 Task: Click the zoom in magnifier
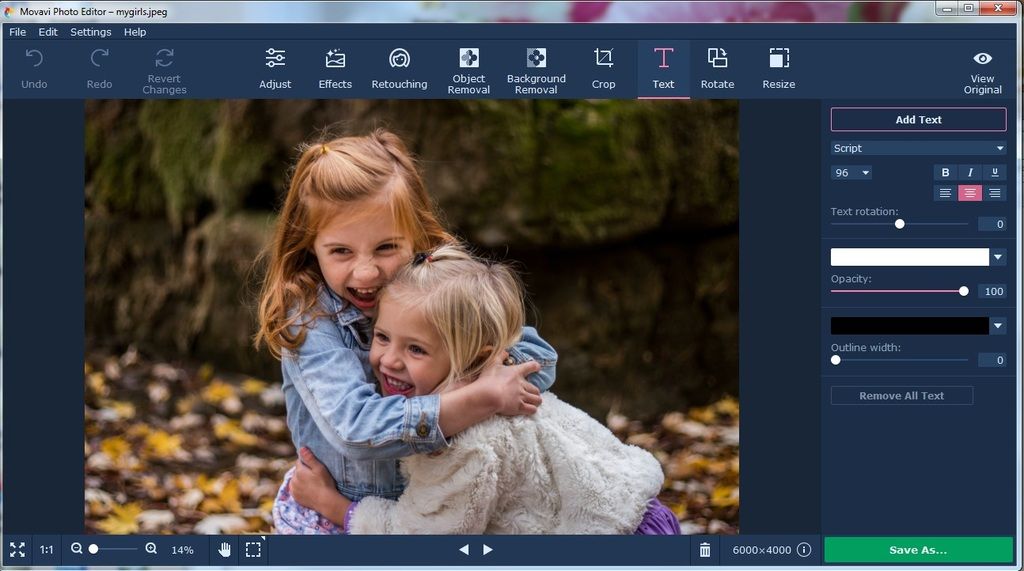coord(151,549)
